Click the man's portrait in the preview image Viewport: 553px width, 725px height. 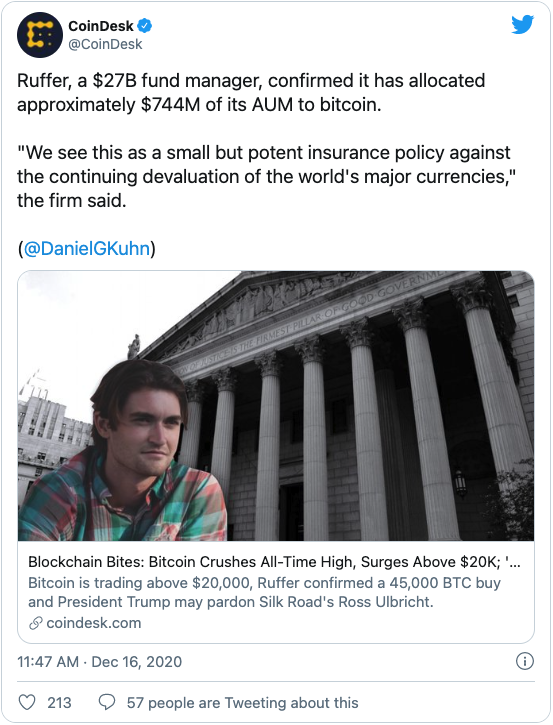[x=125, y=451]
